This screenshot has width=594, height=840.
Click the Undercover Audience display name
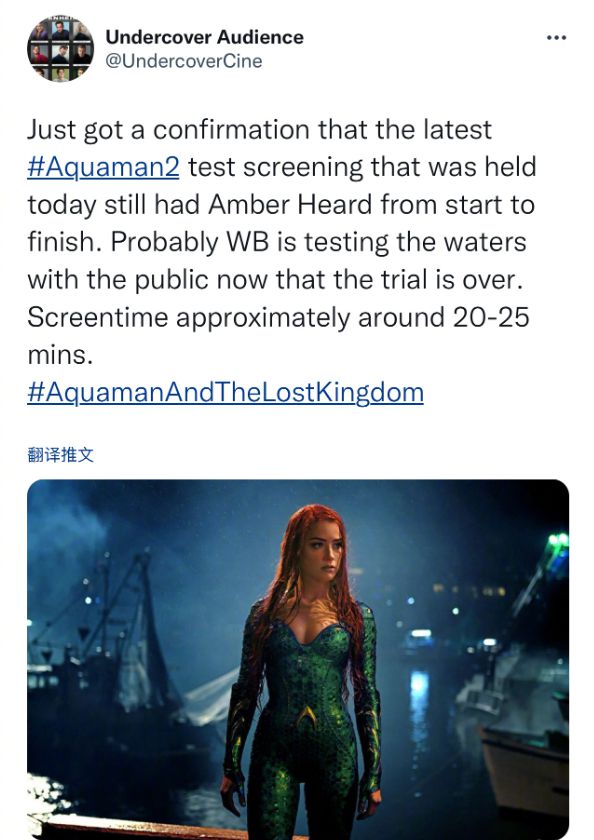204,37
